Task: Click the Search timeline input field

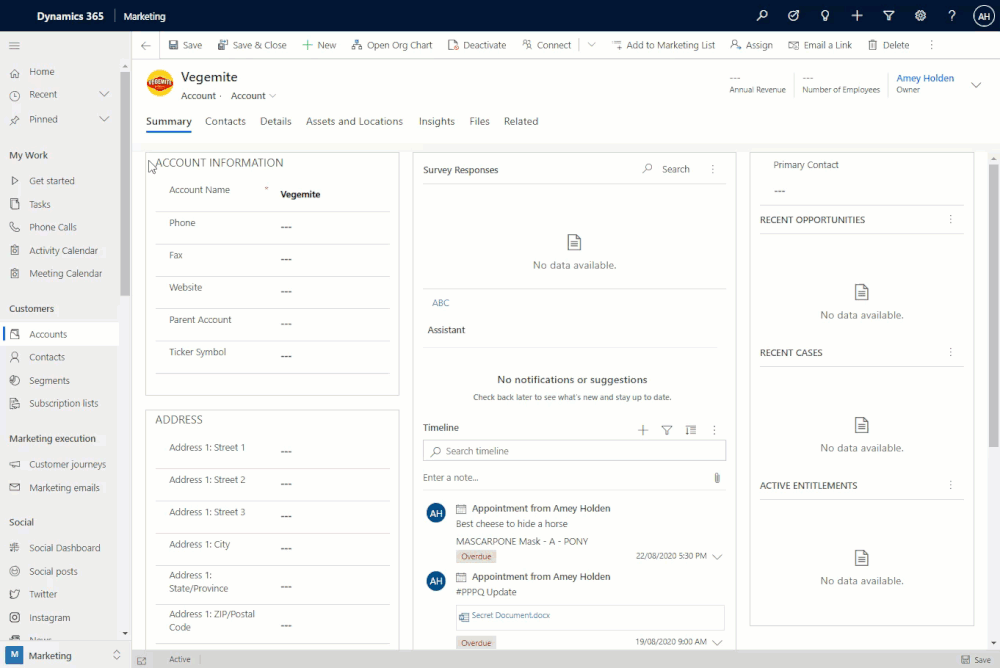Action: [573, 451]
